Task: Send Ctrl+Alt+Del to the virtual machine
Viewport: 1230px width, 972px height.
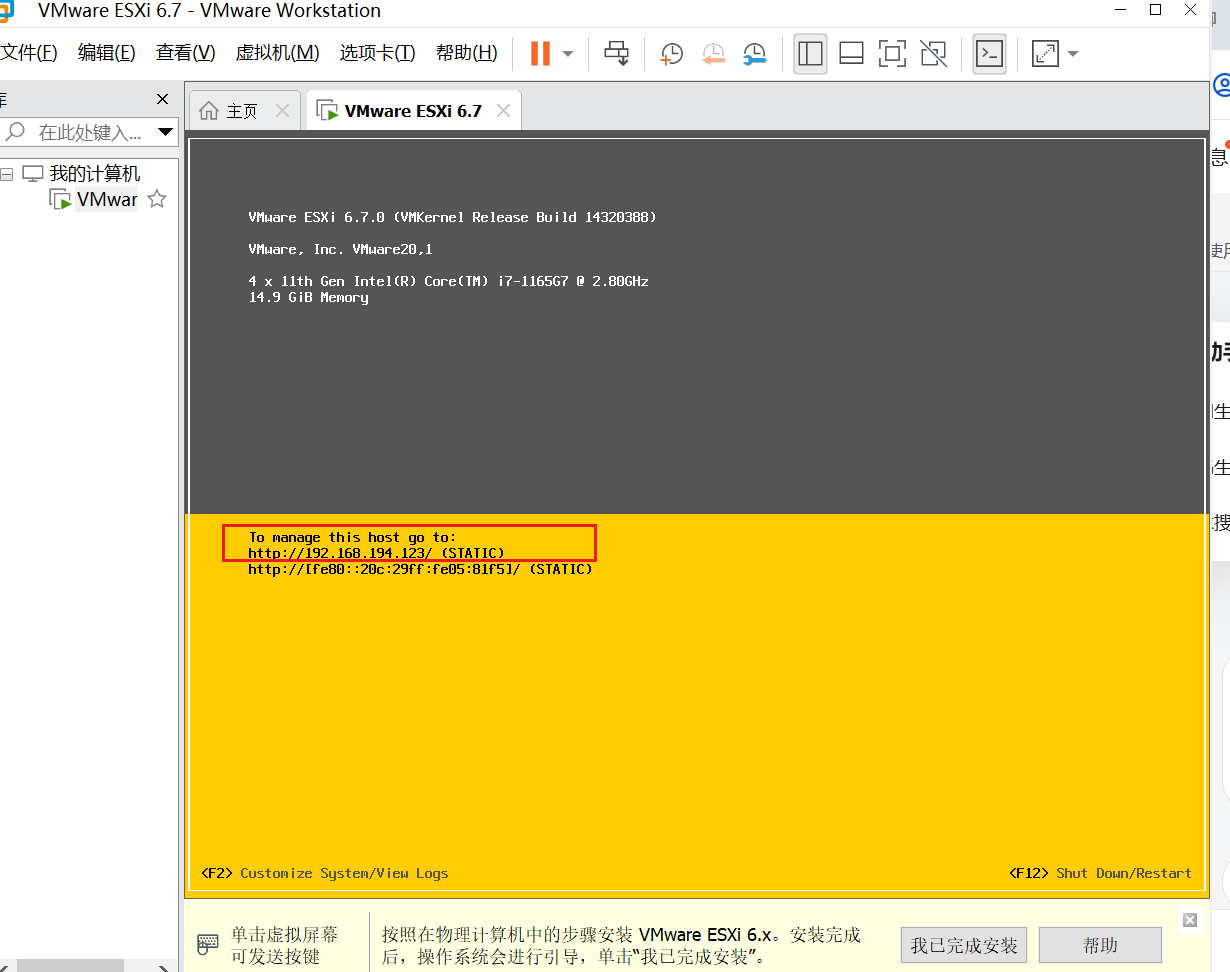Action: 617,53
